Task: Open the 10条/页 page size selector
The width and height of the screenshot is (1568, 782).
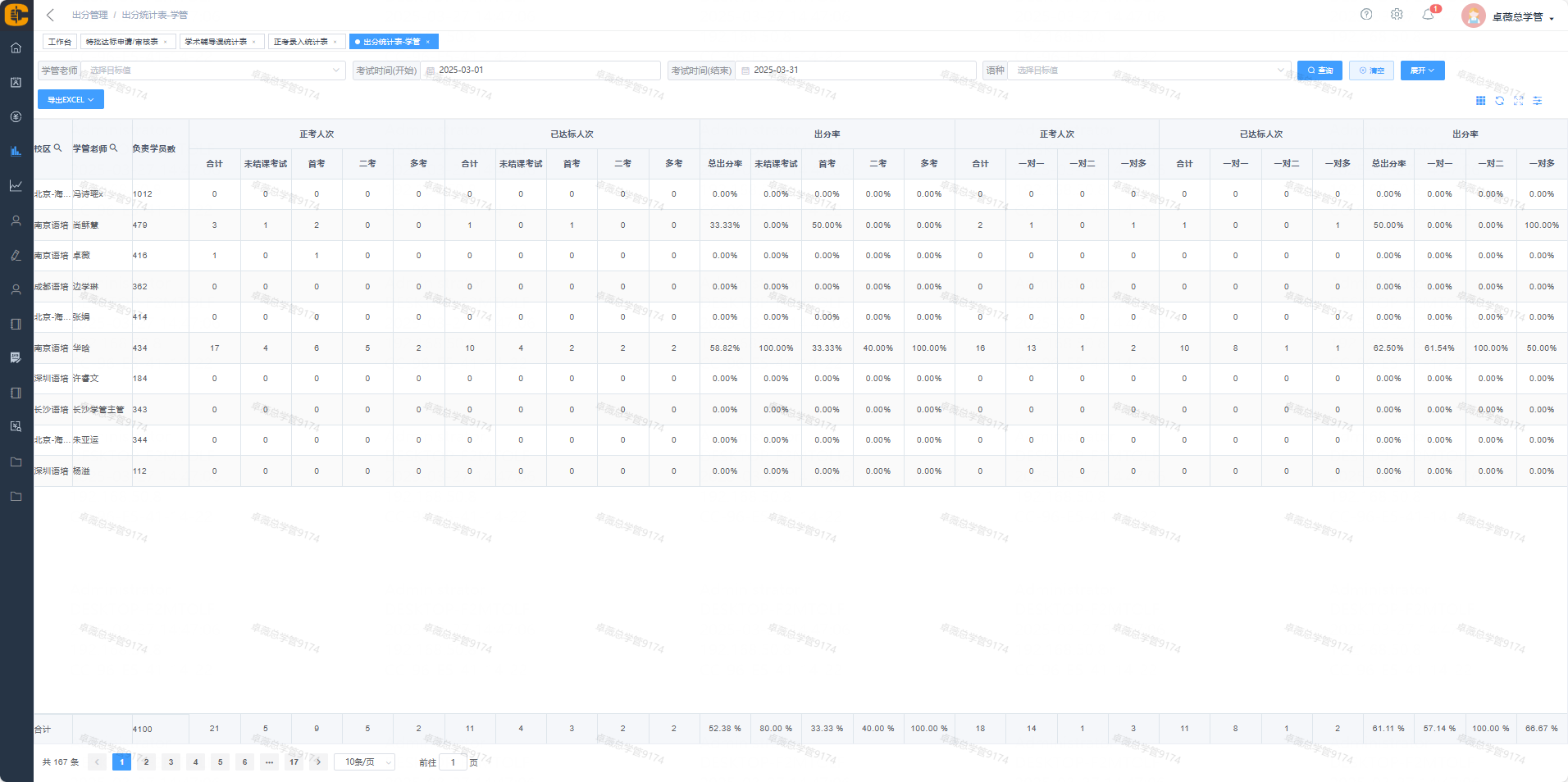Action: pyautogui.click(x=364, y=762)
